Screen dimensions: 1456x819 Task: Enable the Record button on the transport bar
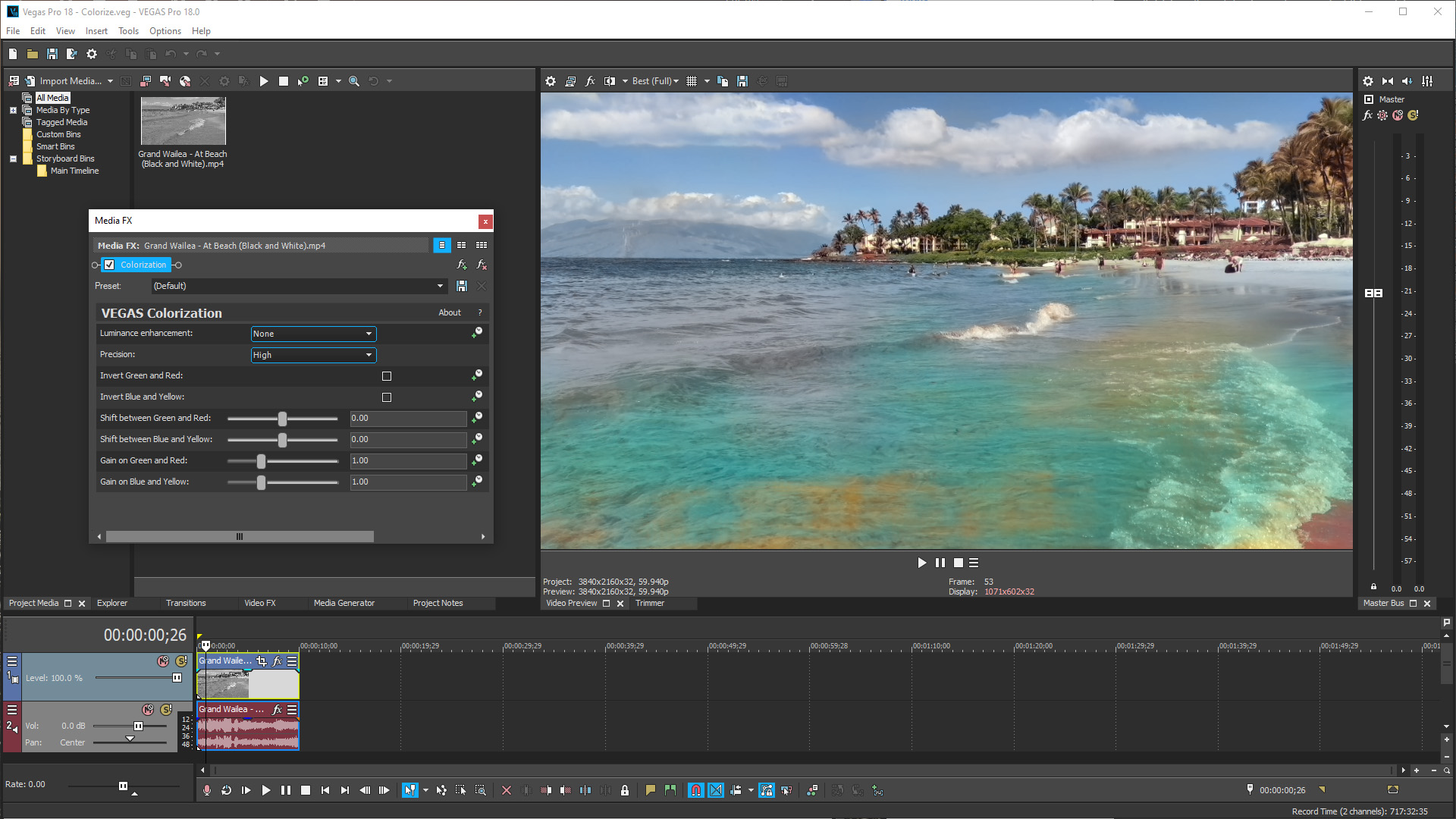pos(206,790)
